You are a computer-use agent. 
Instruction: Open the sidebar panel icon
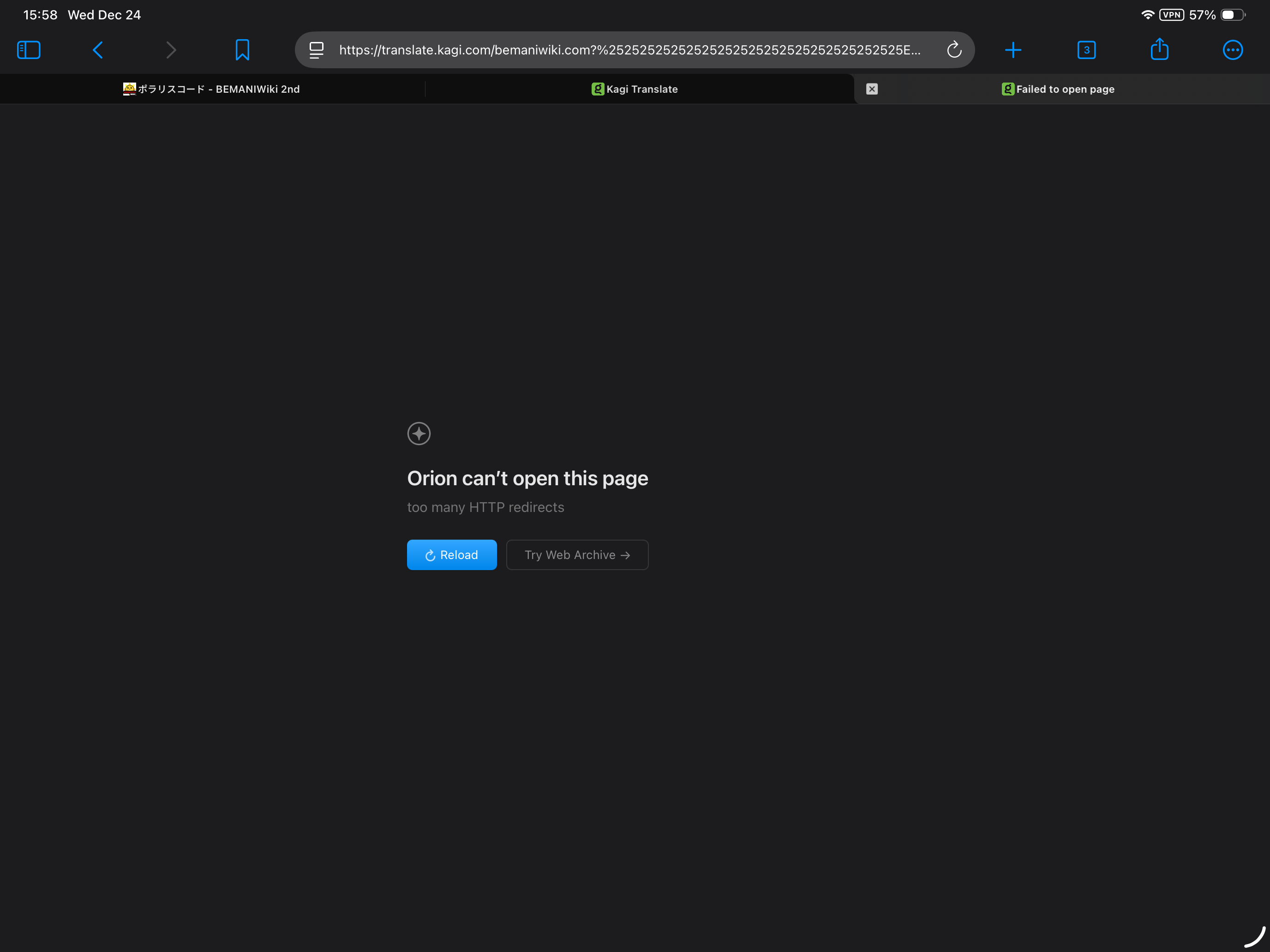click(x=29, y=50)
